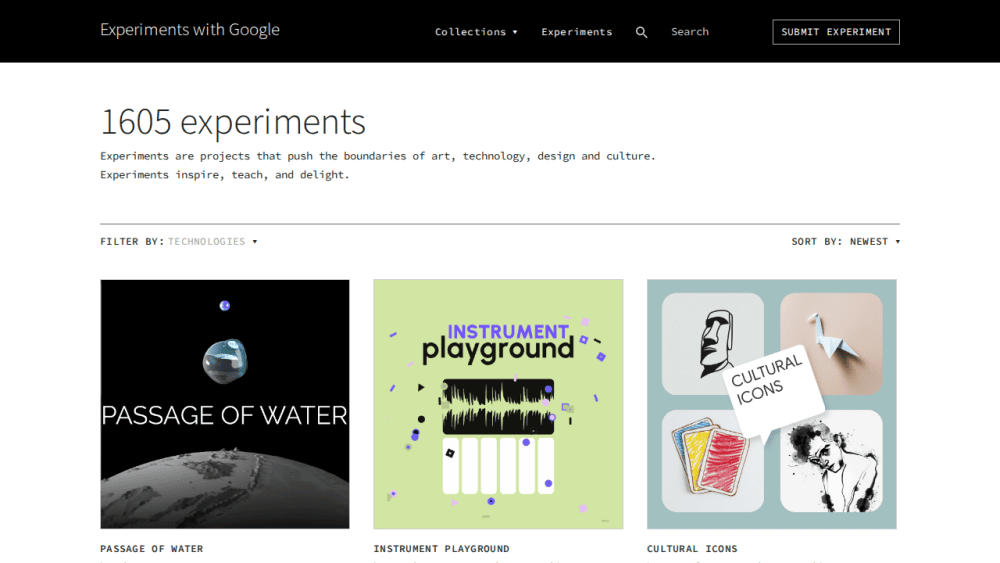Viewport: 1000px width, 563px height.
Task: Open the Collections dropdown menu
Action: coord(476,32)
